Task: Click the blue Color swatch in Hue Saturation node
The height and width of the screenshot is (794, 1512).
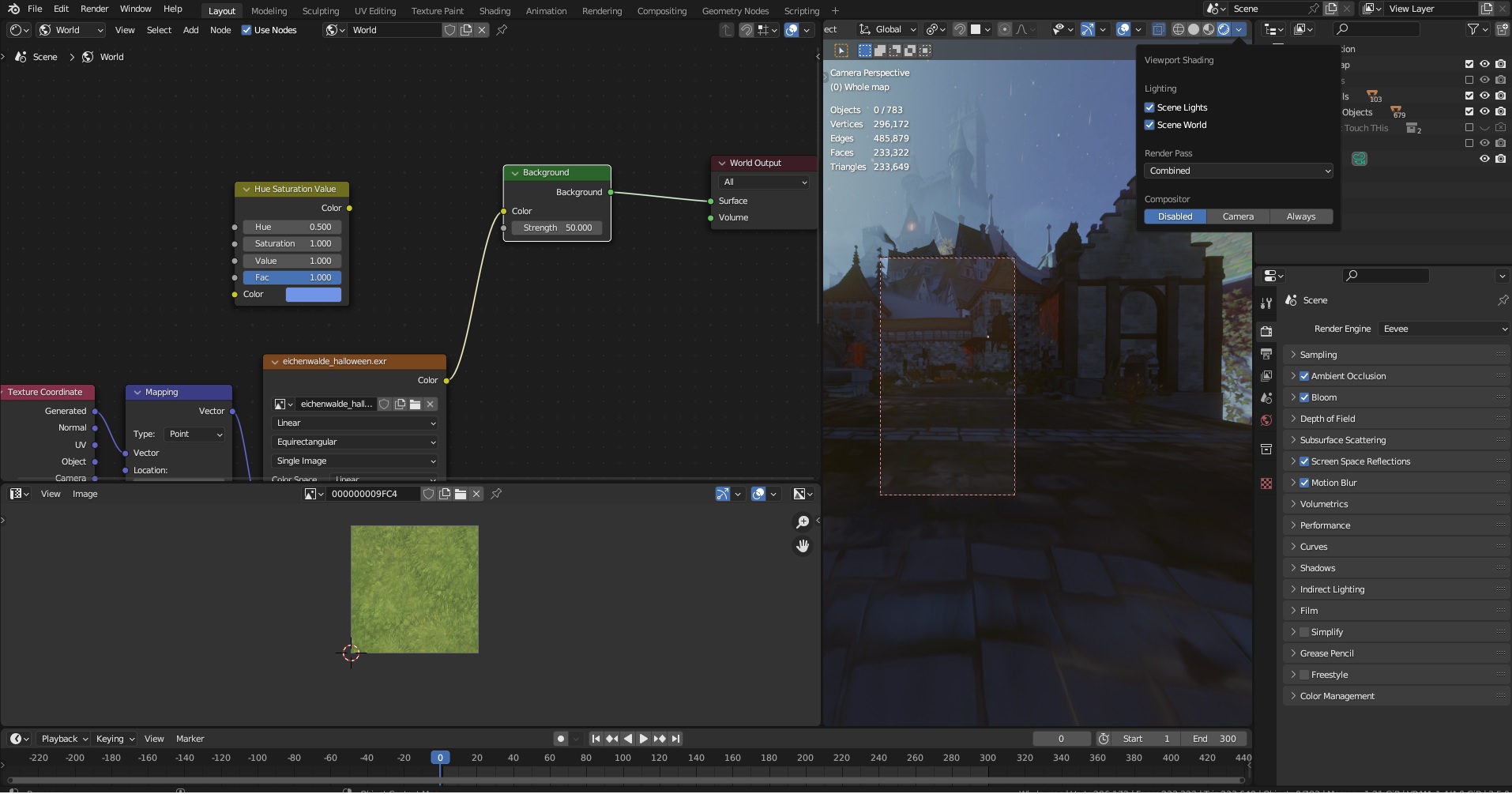Action: click(313, 295)
